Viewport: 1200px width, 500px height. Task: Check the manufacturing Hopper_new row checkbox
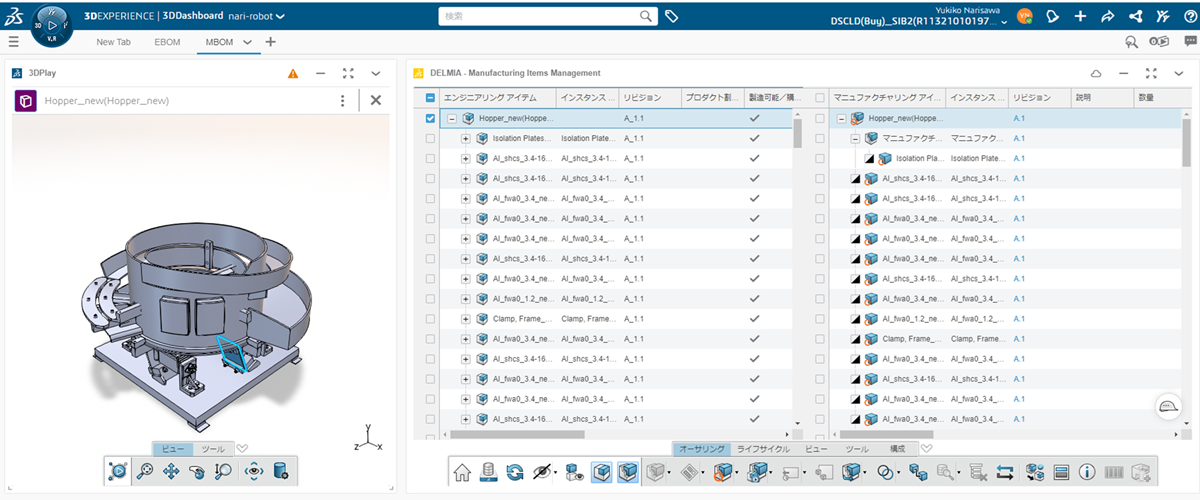820,118
